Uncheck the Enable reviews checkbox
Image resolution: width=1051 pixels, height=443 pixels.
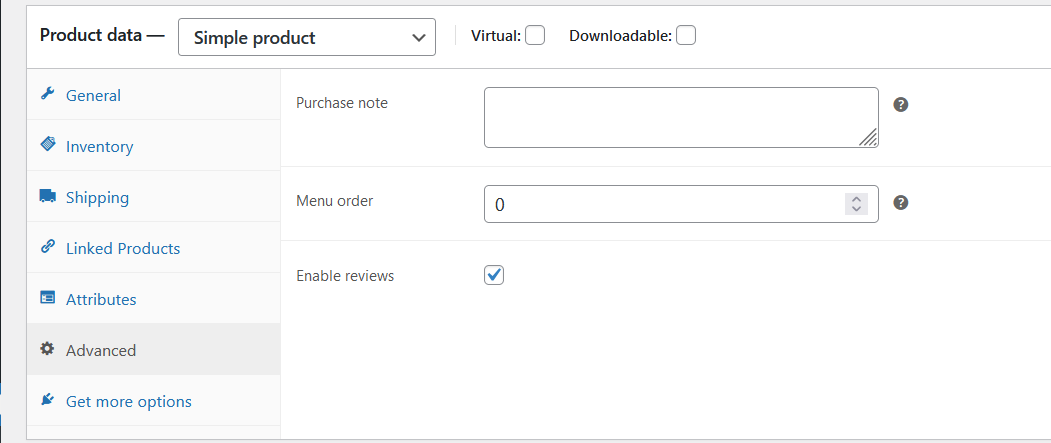click(x=494, y=275)
